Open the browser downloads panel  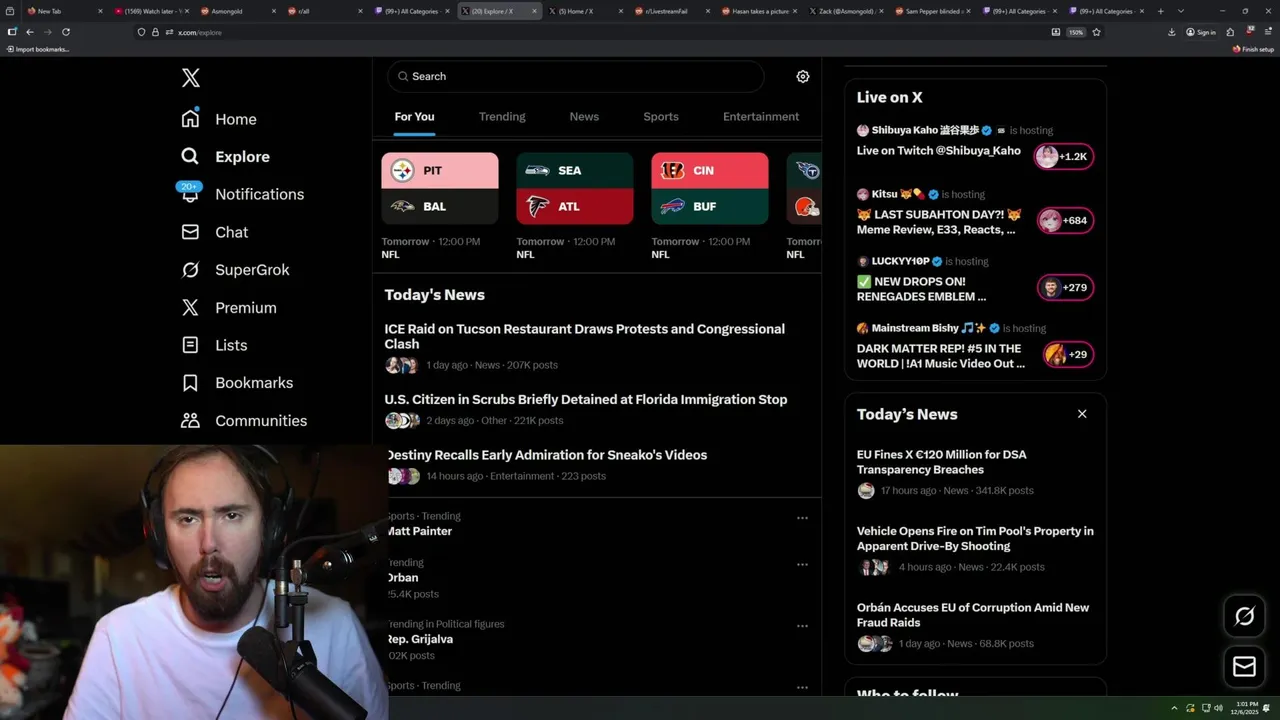1171,32
